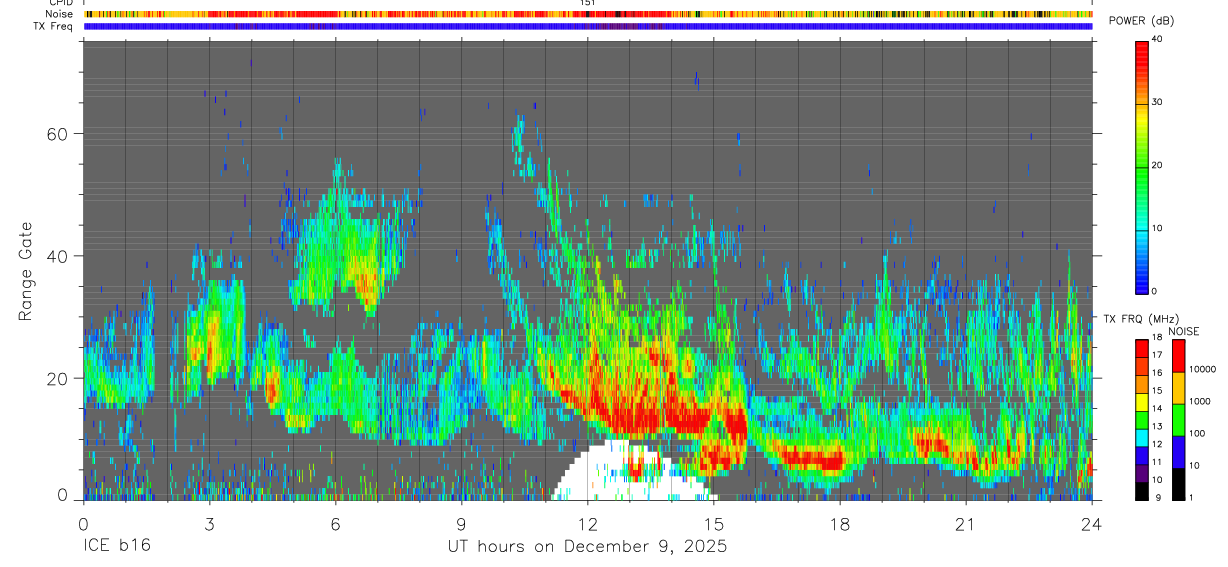Click the 1 tick on NOISE scale
Screen dimensions: 1228x567
point(1190,497)
